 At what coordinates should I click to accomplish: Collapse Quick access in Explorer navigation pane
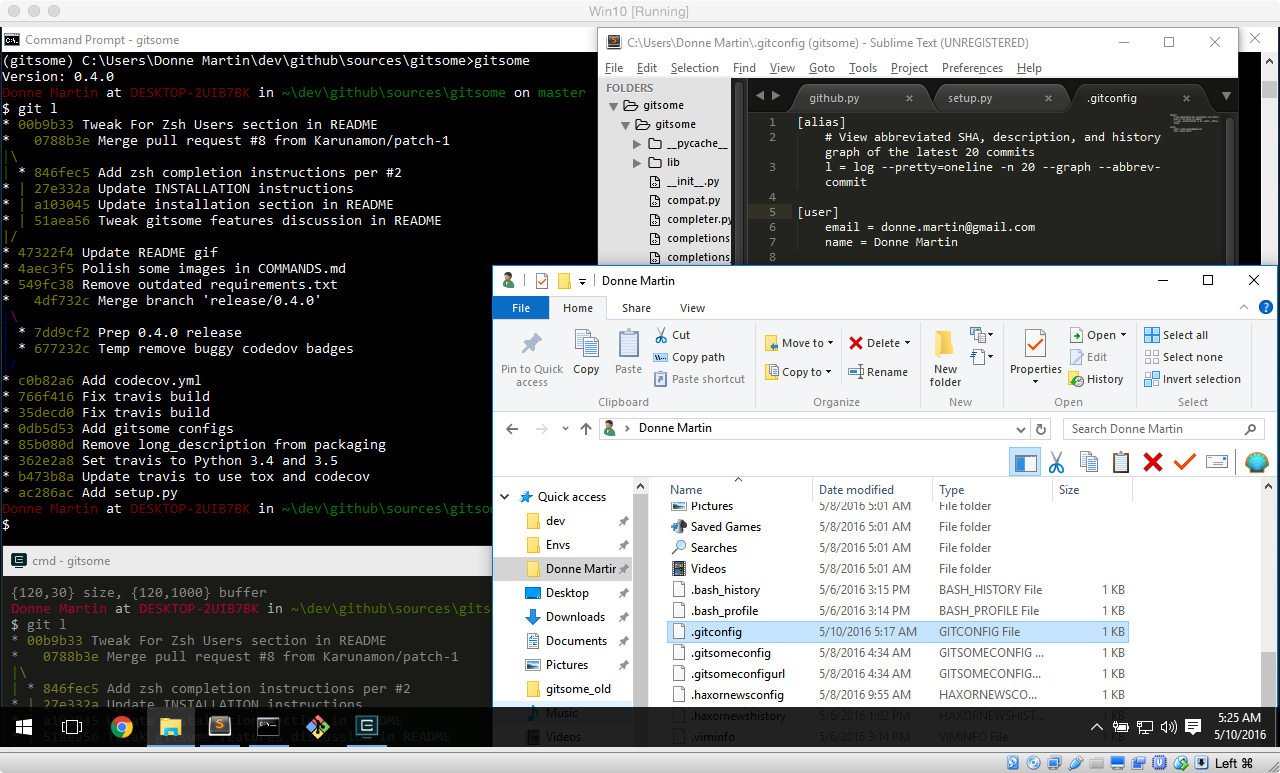pos(503,497)
